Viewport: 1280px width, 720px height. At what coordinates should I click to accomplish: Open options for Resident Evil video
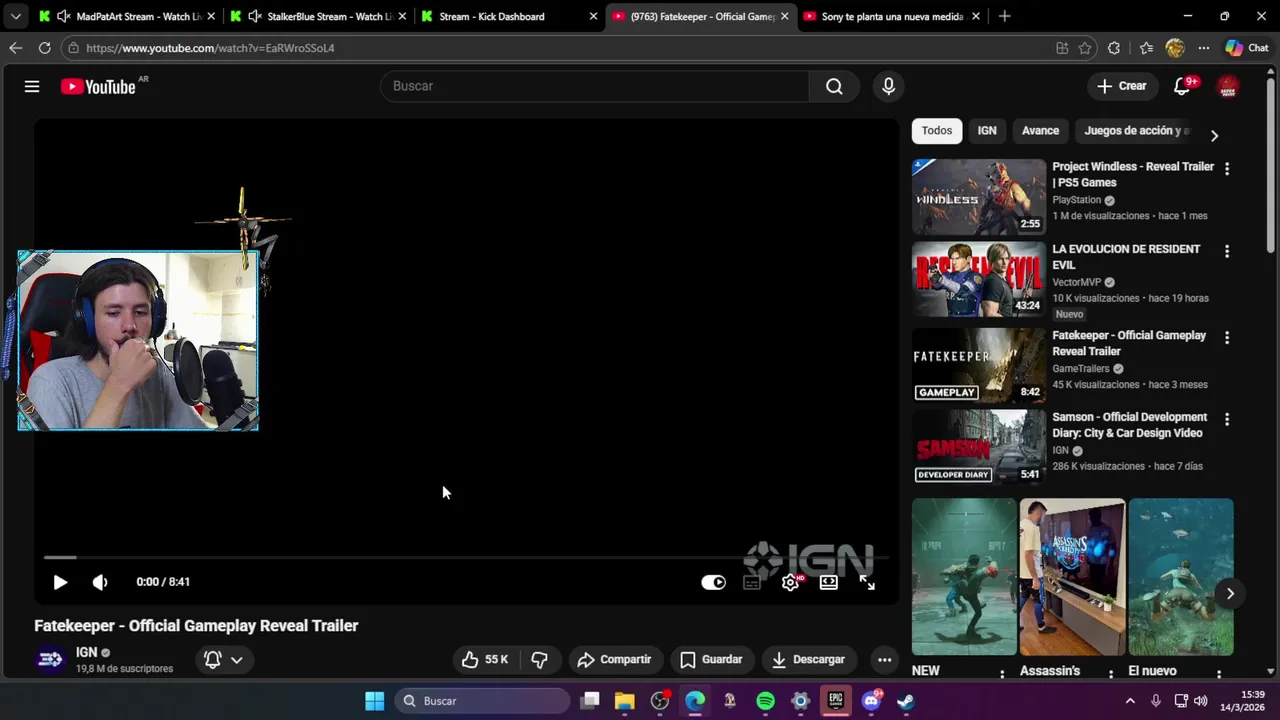click(x=1227, y=251)
